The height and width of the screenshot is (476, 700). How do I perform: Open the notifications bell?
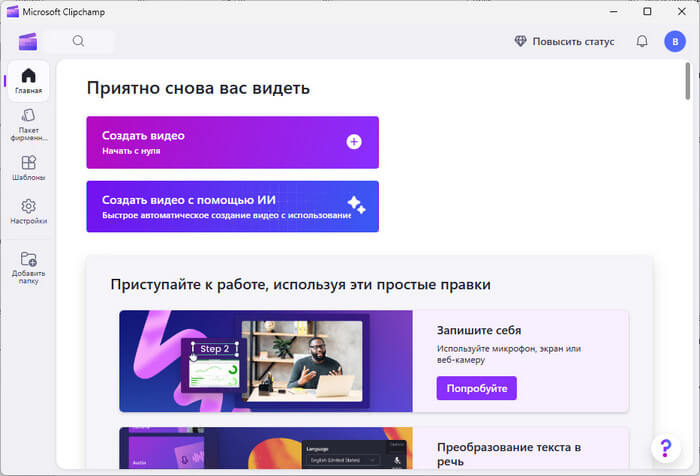point(642,41)
